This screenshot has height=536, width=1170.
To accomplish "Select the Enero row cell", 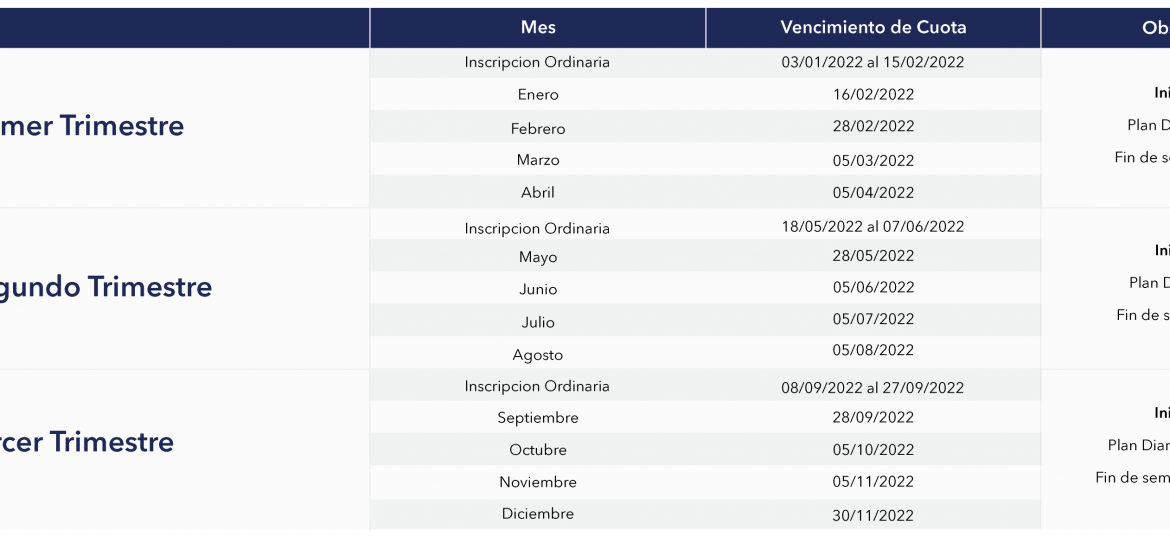I will [538, 95].
